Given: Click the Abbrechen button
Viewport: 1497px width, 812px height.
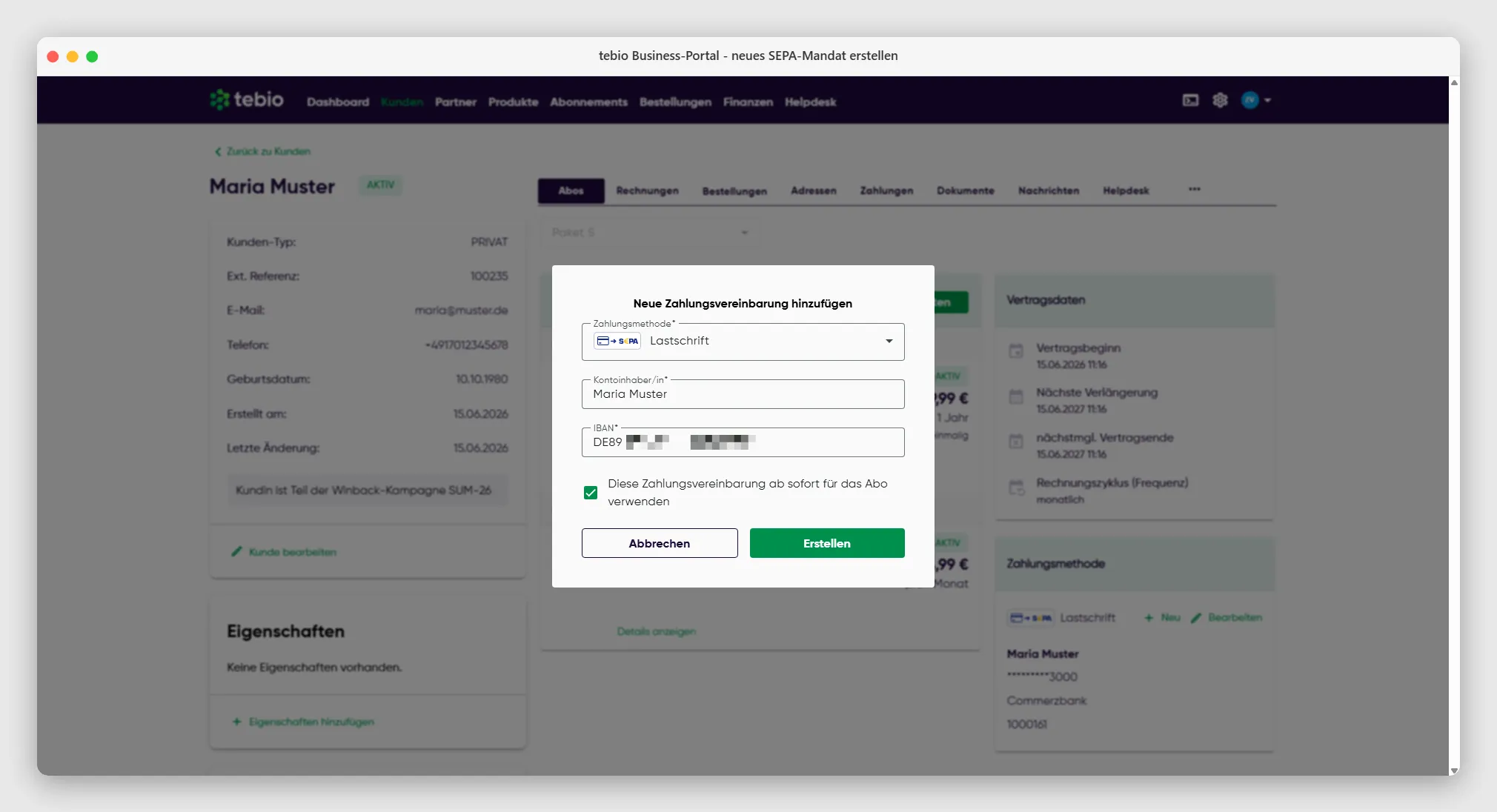Looking at the screenshot, I should tap(660, 543).
